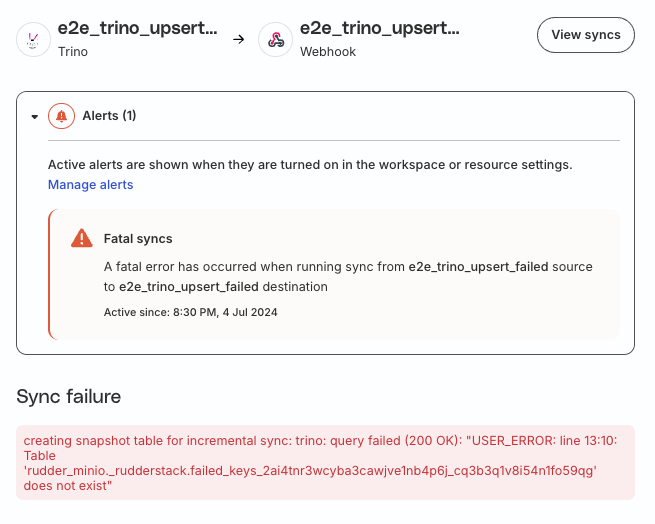Open the View syncs page
The height and width of the screenshot is (524, 655).
(586, 35)
